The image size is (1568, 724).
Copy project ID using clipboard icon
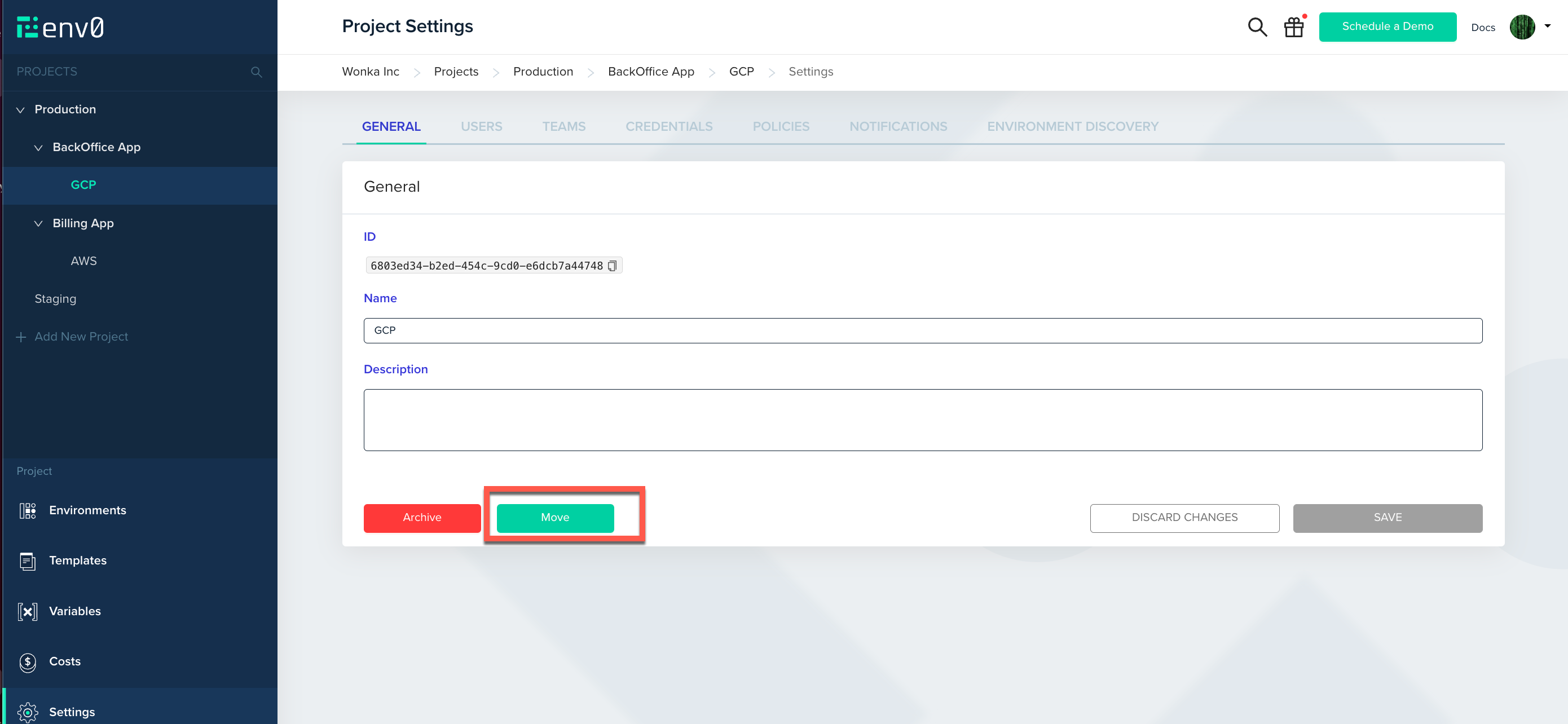pyautogui.click(x=613, y=266)
